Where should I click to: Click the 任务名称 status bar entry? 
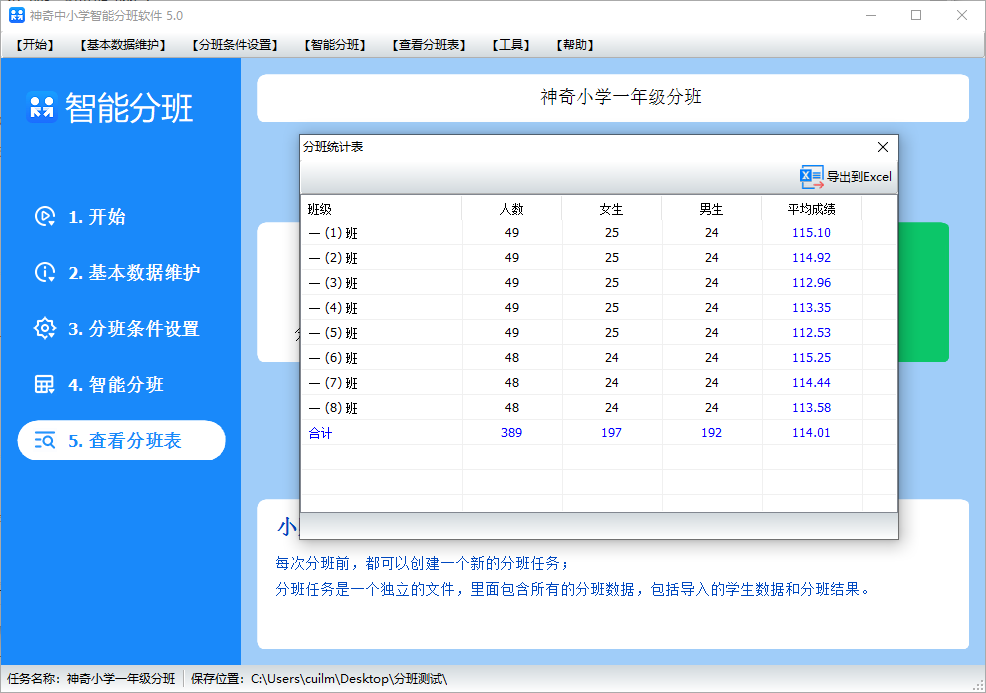tap(91, 679)
